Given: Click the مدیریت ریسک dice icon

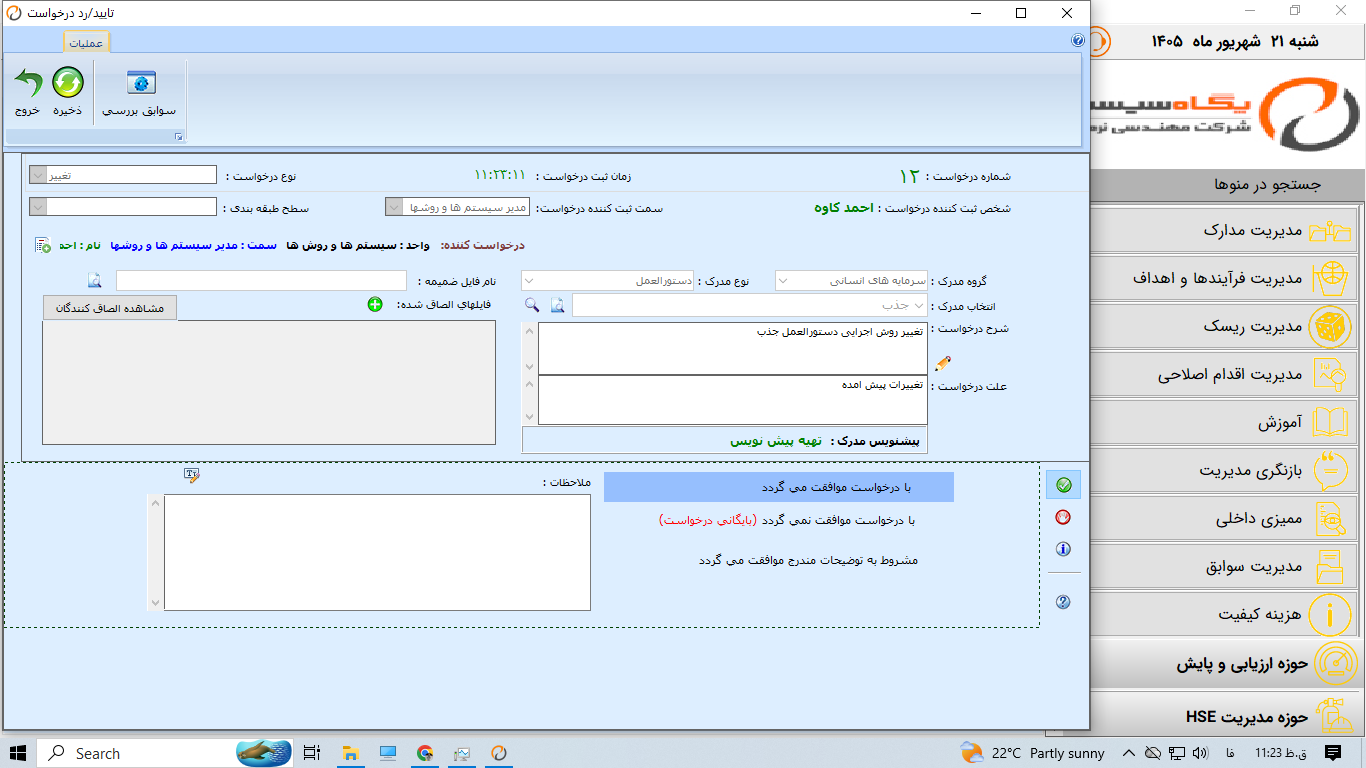Looking at the screenshot, I should click(1330, 326).
